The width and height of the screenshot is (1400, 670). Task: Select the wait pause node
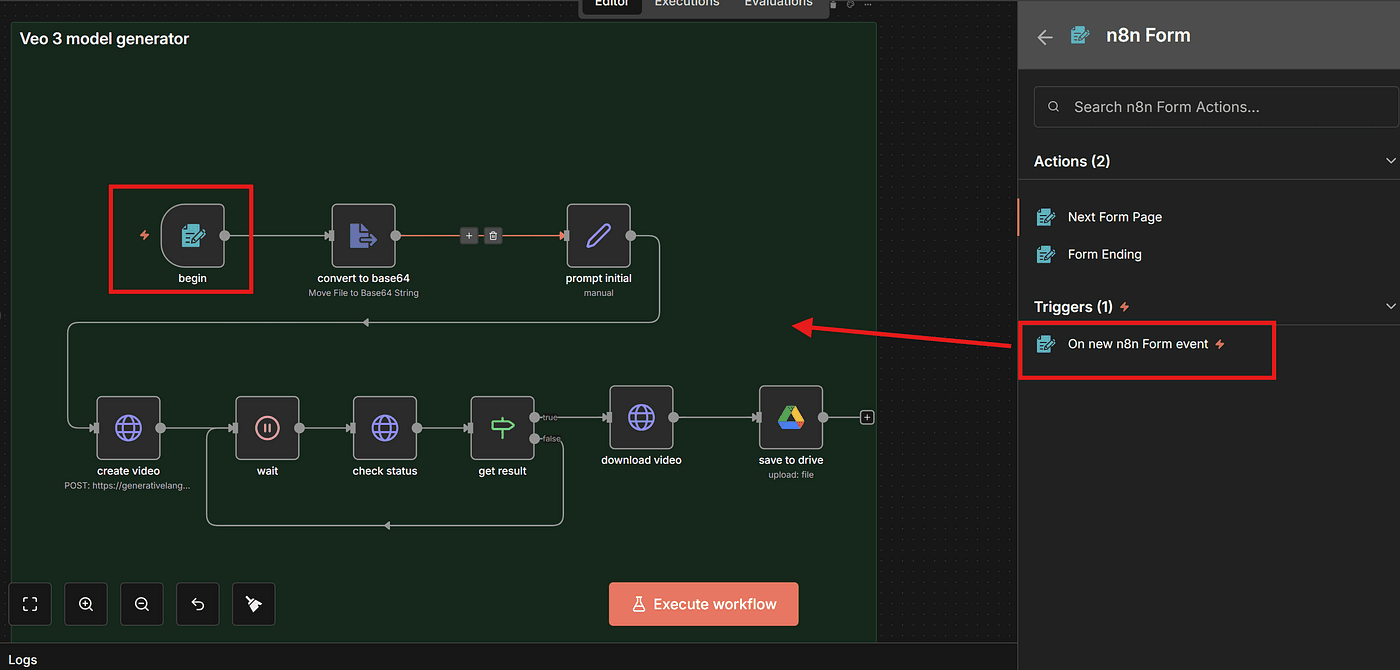pyautogui.click(x=267, y=428)
